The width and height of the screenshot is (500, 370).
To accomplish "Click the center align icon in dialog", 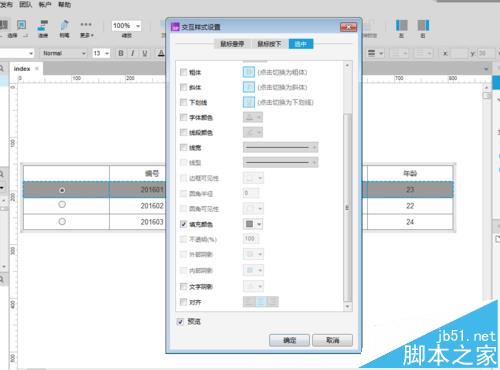I will [x=261, y=302].
